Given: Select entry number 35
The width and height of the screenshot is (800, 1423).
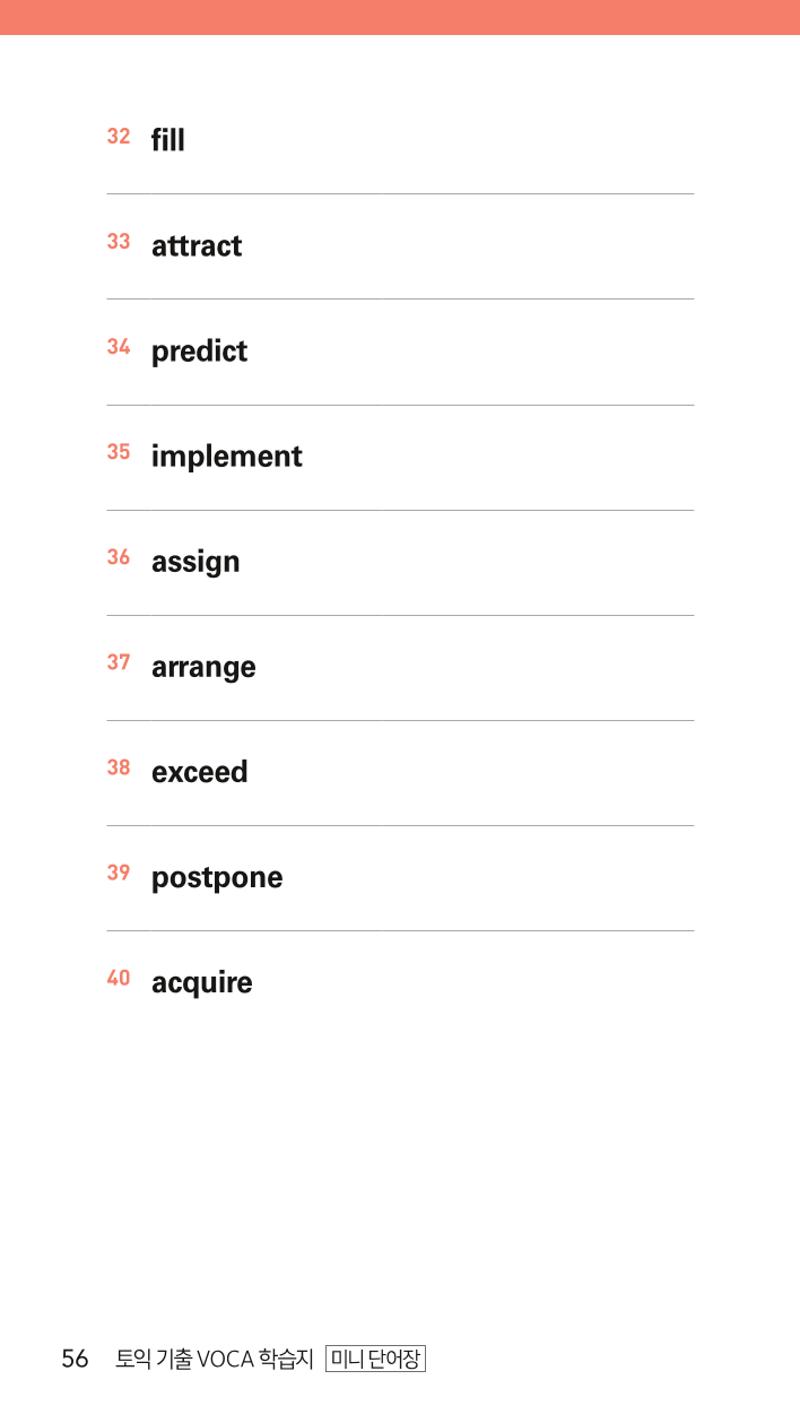Looking at the screenshot, I should click(x=118, y=452).
